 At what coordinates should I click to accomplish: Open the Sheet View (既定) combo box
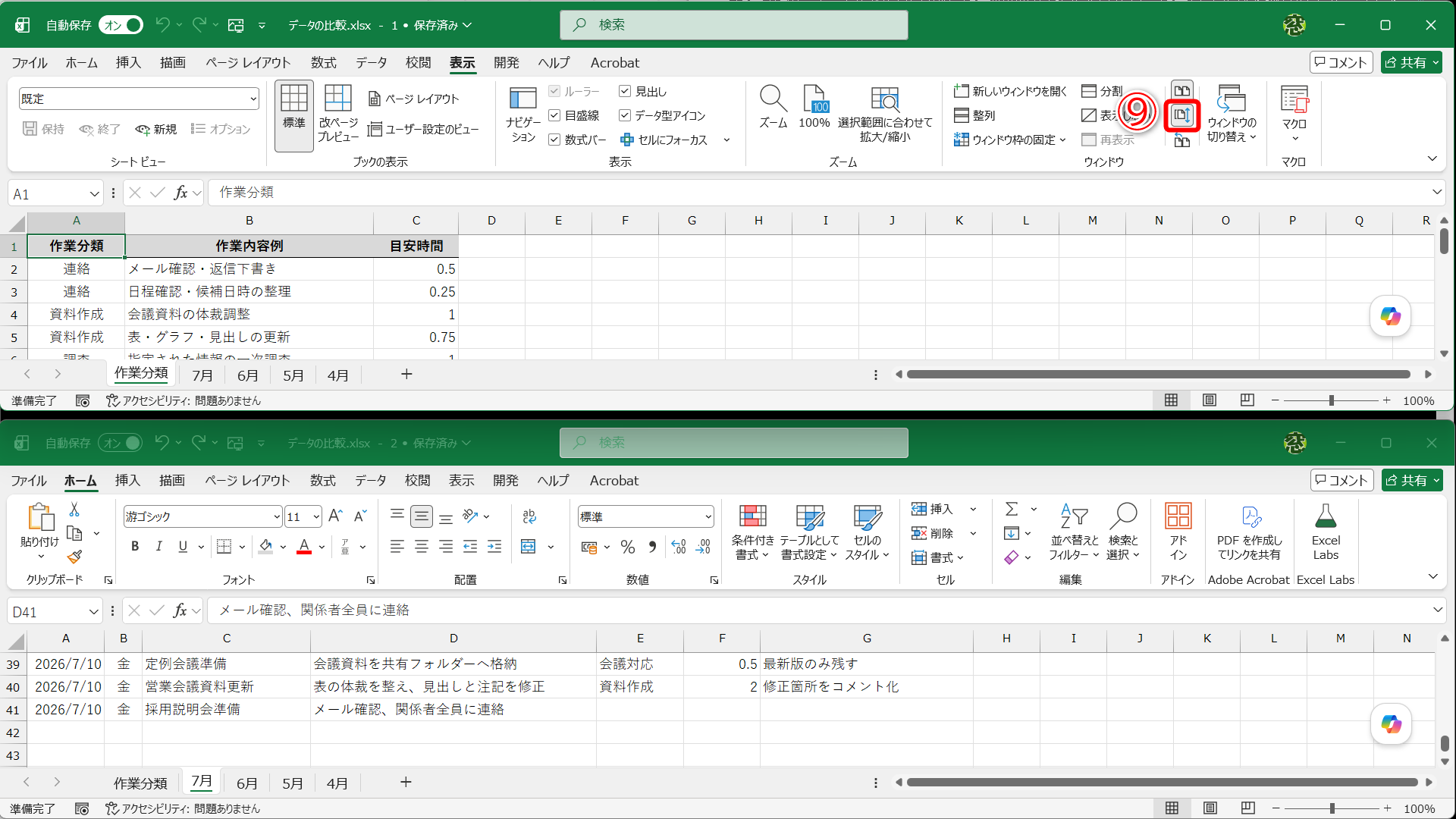pos(139,99)
